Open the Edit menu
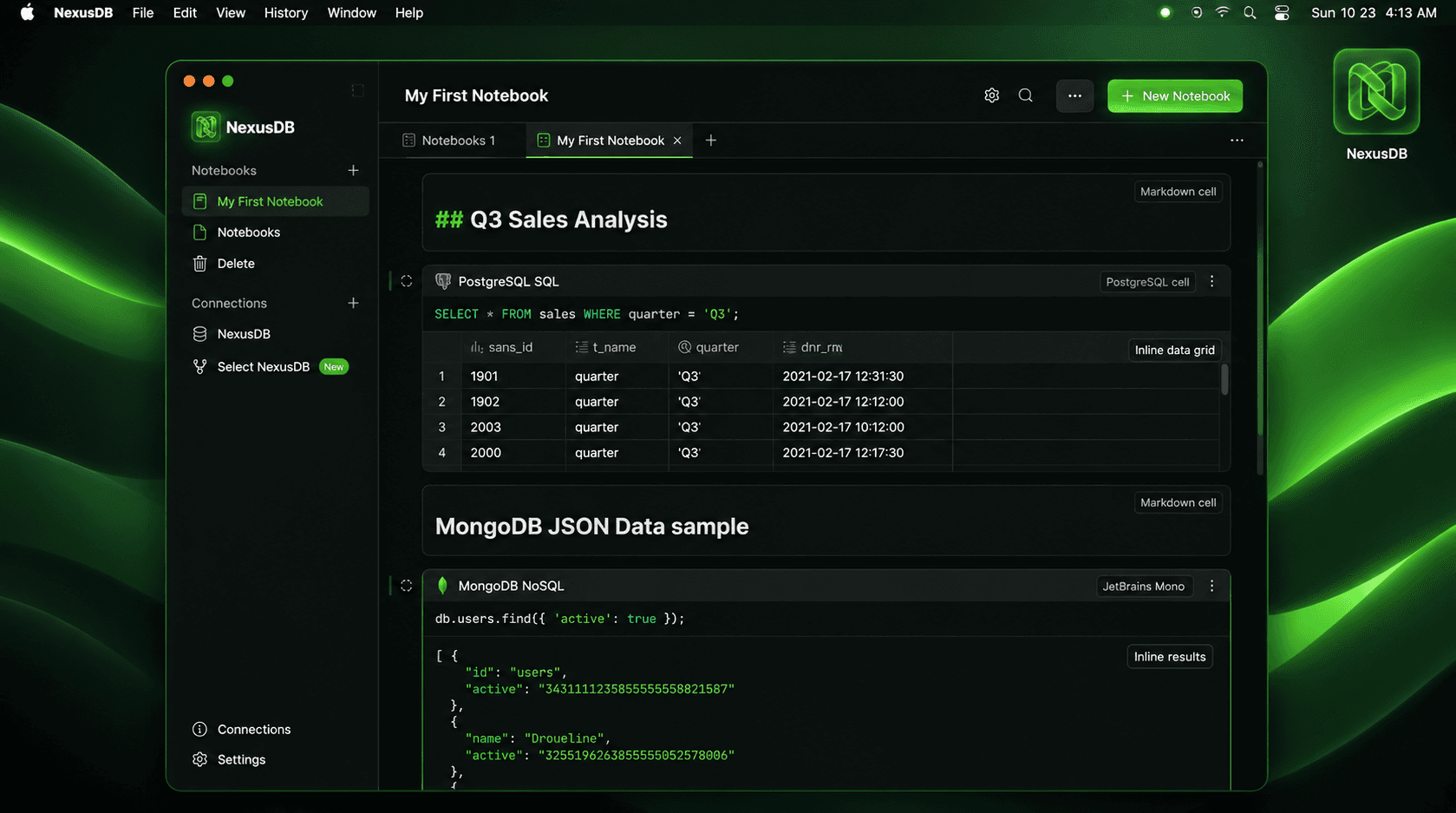 click(x=185, y=13)
